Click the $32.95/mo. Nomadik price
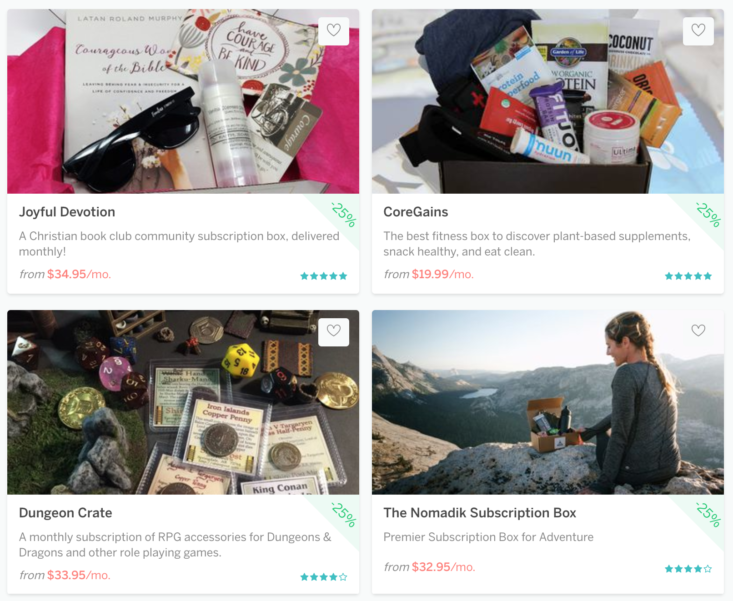Screen dimensions: 733x601 pyautogui.click(x=443, y=567)
